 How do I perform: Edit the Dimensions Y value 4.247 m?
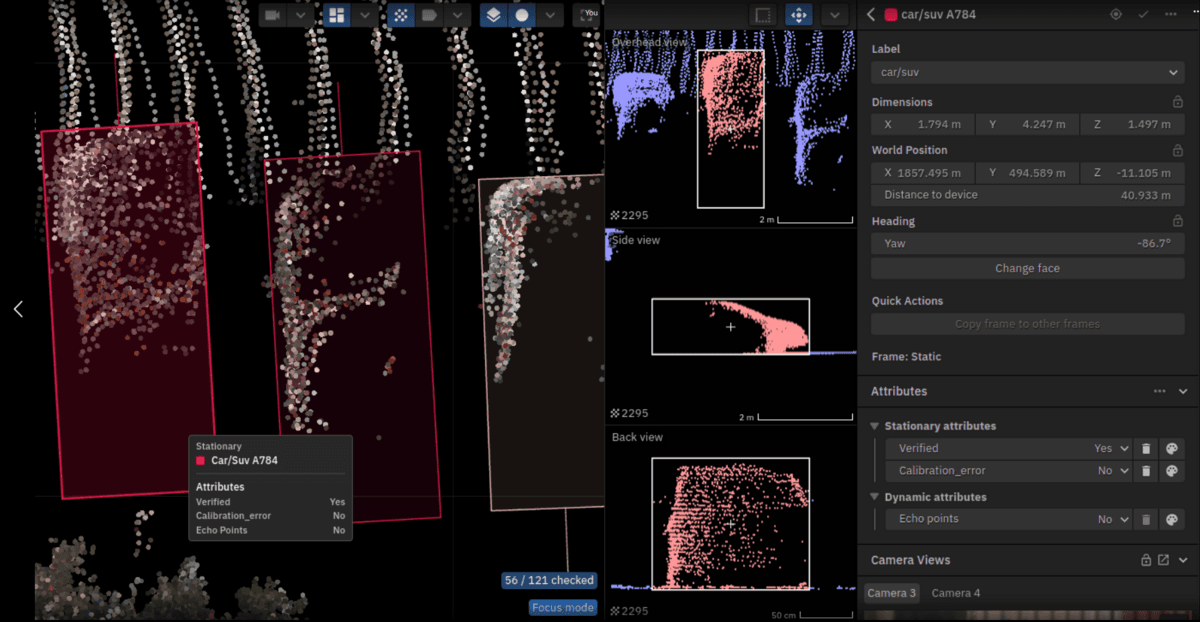tap(1027, 124)
